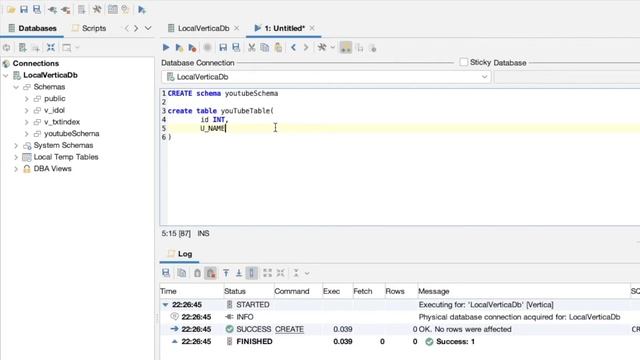This screenshot has width=640, height=360.
Task: Toggle the auto-clear log icon with red mark
Action: click(x=211, y=273)
